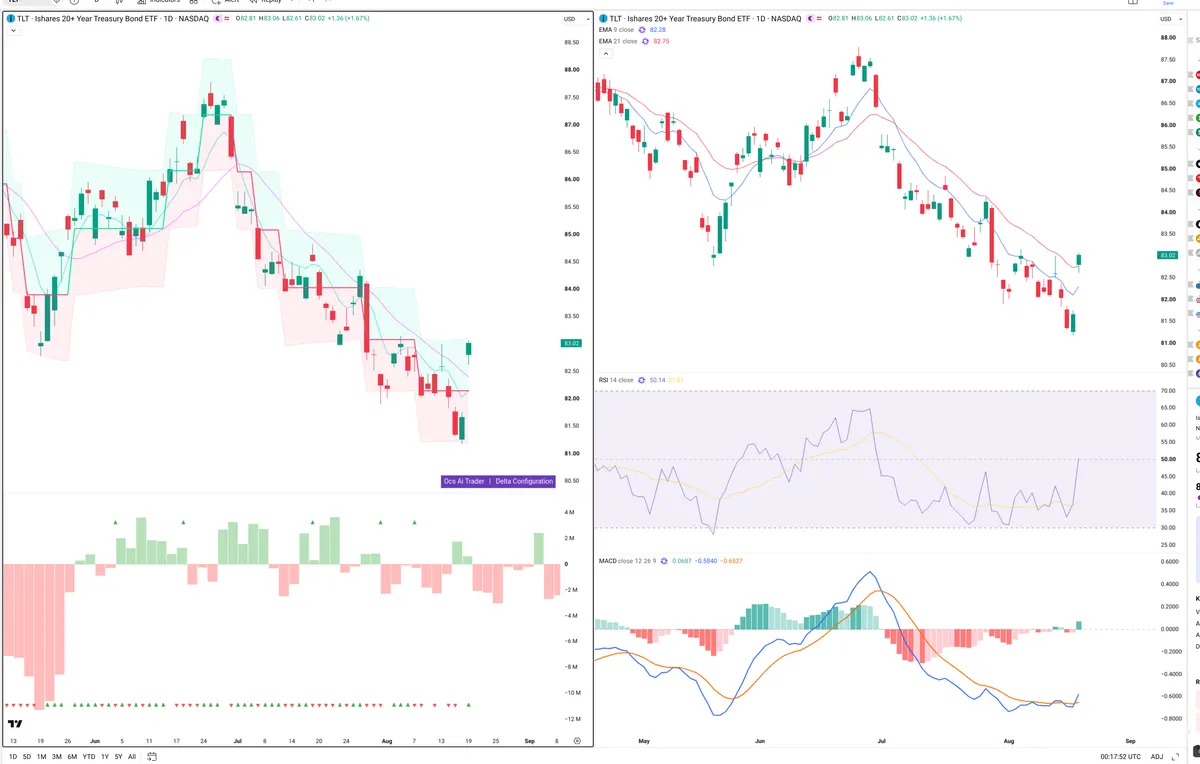Image resolution: width=1200 pixels, height=764 pixels.
Task: Click the purple icon beside RSI 14 close
Action: tap(641, 380)
